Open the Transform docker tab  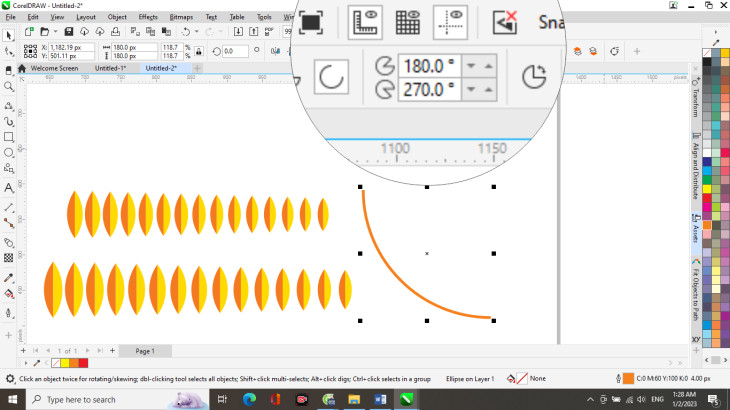696,98
